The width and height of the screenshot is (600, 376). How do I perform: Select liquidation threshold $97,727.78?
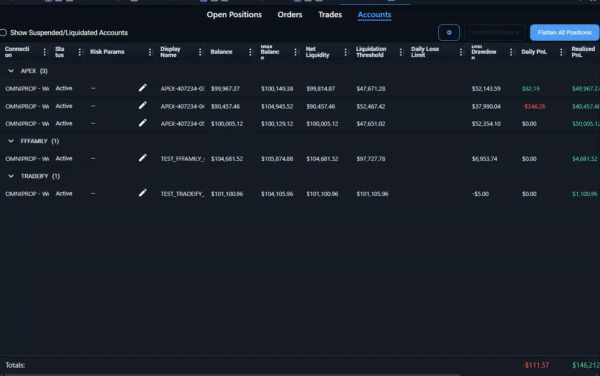(371, 159)
